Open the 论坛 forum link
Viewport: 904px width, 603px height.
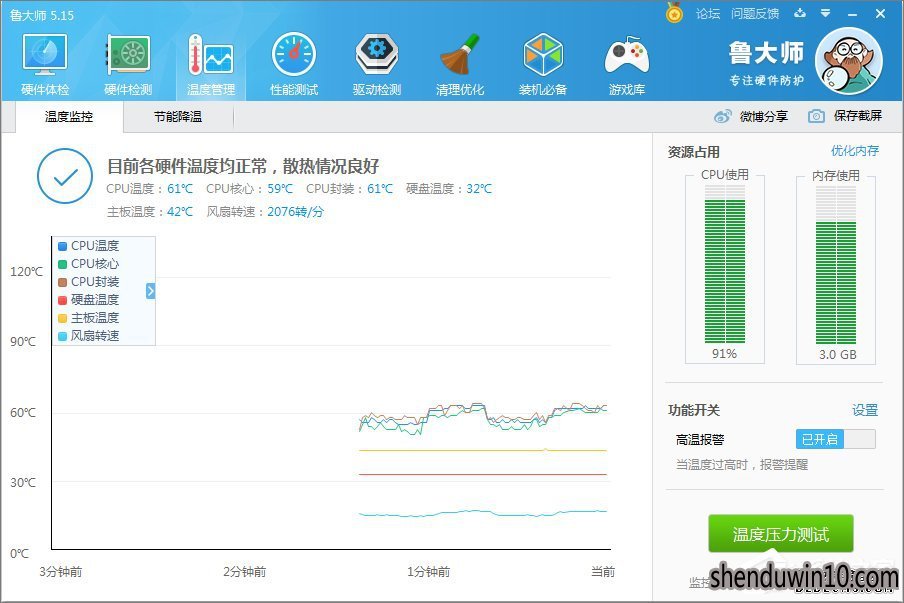tap(708, 14)
